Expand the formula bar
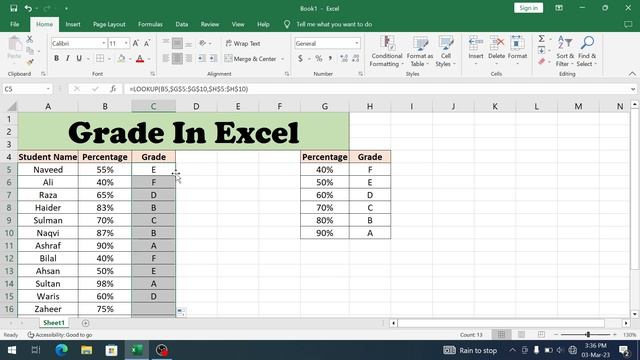The width and height of the screenshot is (640, 360). coord(633,89)
